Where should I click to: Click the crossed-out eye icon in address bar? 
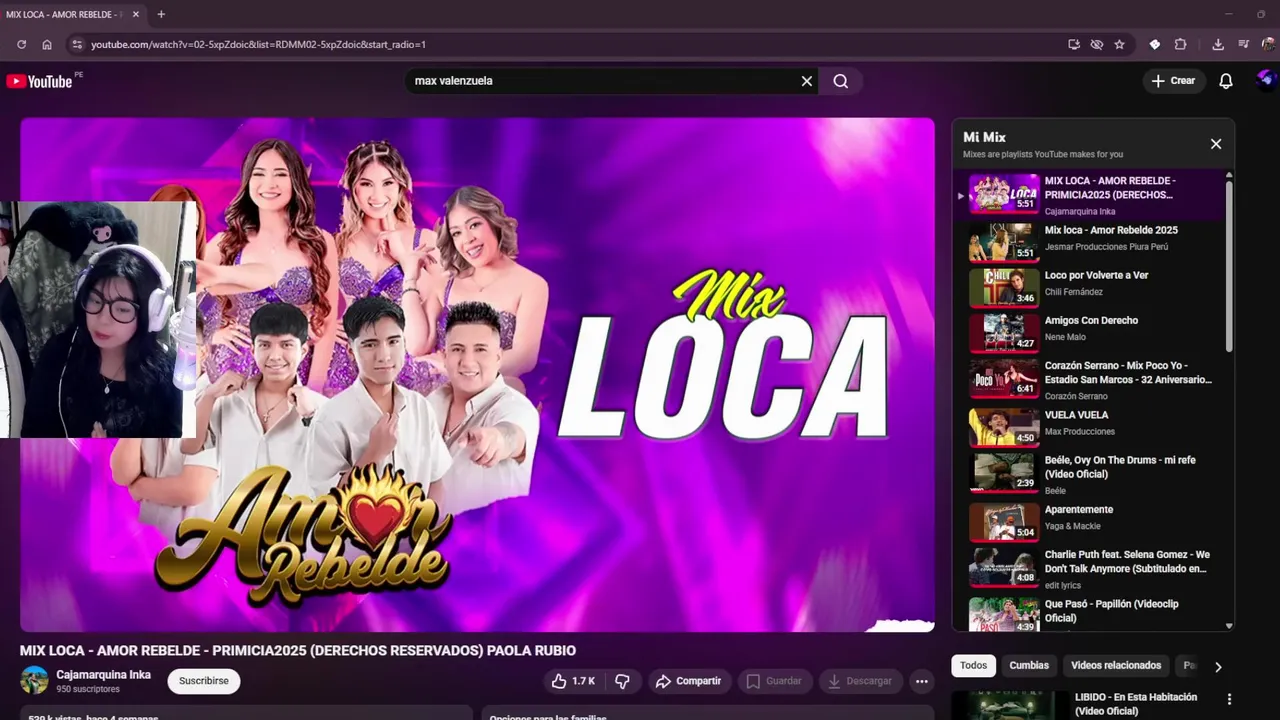click(x=1097, y=44)
